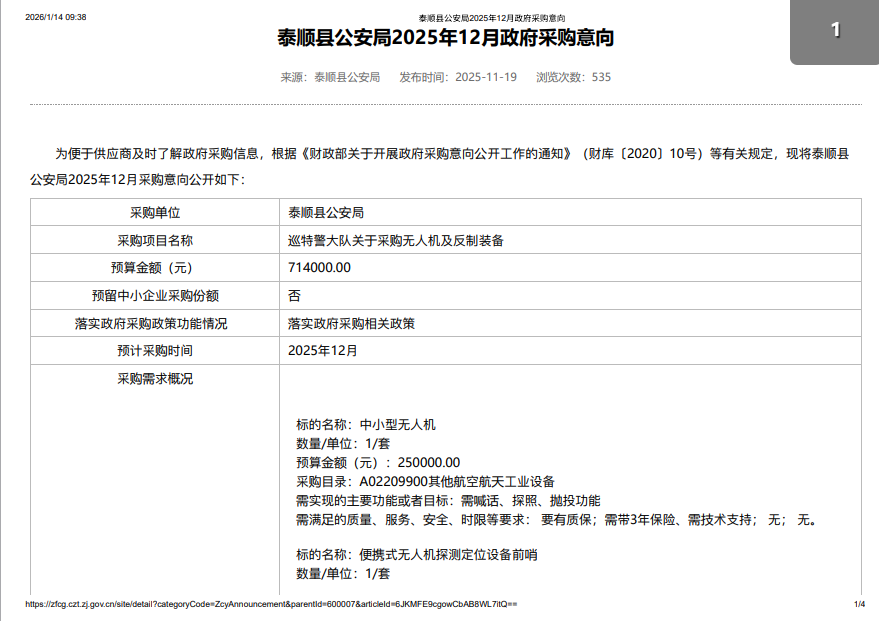The image size is (879, 621).
Task: Select the 采购项目名称 row label
Action: click(x=155, y=241)
